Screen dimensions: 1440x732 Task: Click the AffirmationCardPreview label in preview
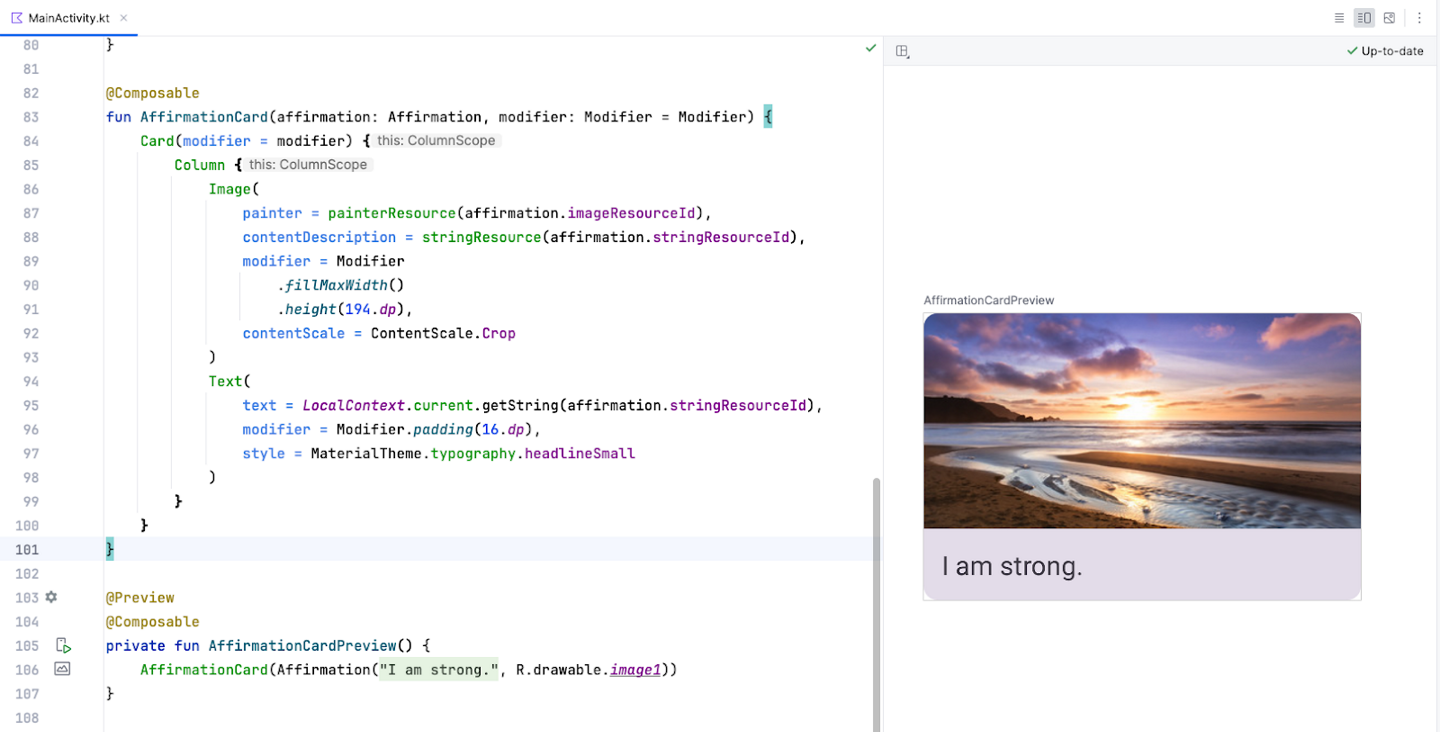click(x=988, y=300)
